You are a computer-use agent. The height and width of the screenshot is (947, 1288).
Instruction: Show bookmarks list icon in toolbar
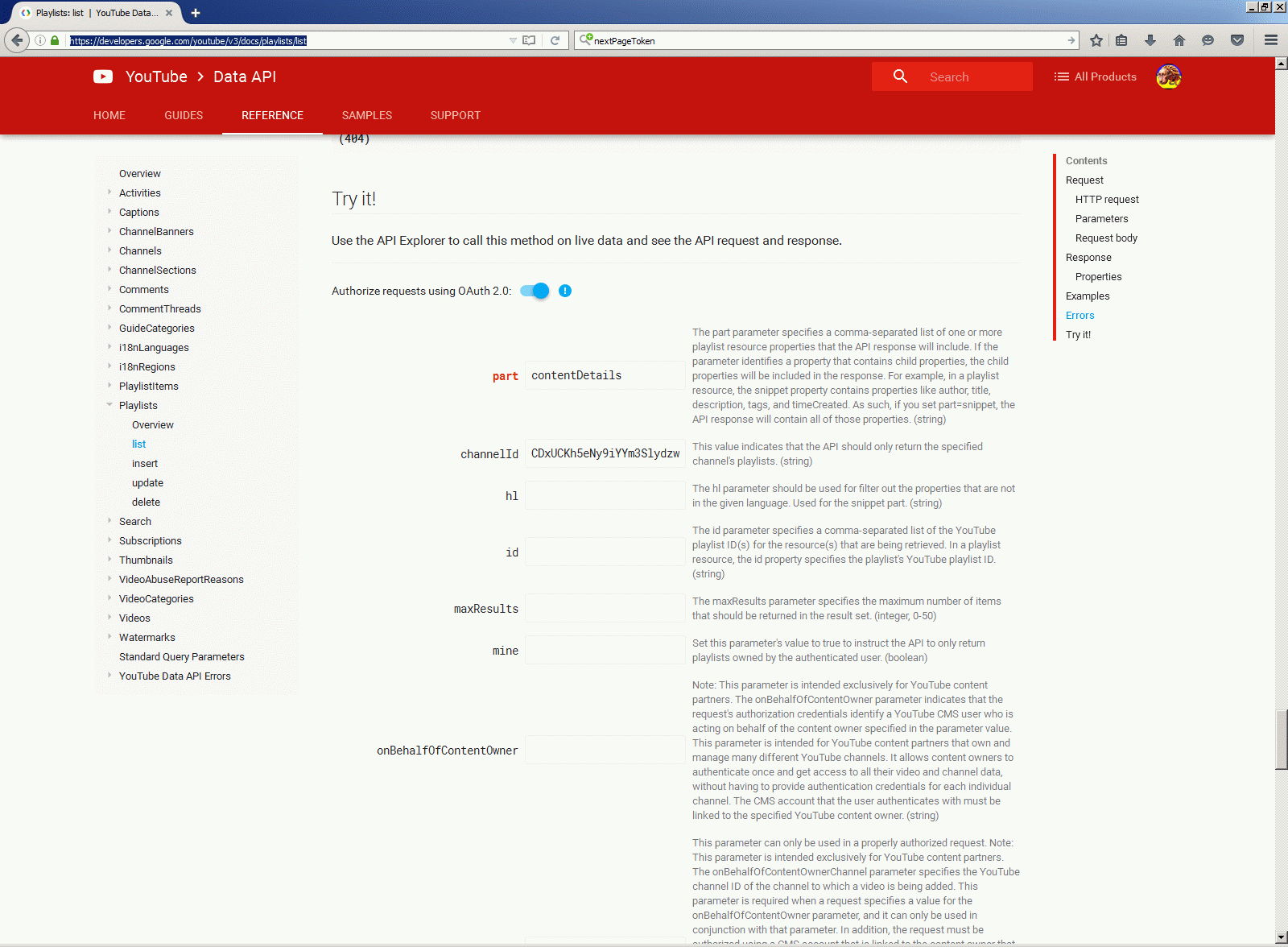pos(1121,40)
